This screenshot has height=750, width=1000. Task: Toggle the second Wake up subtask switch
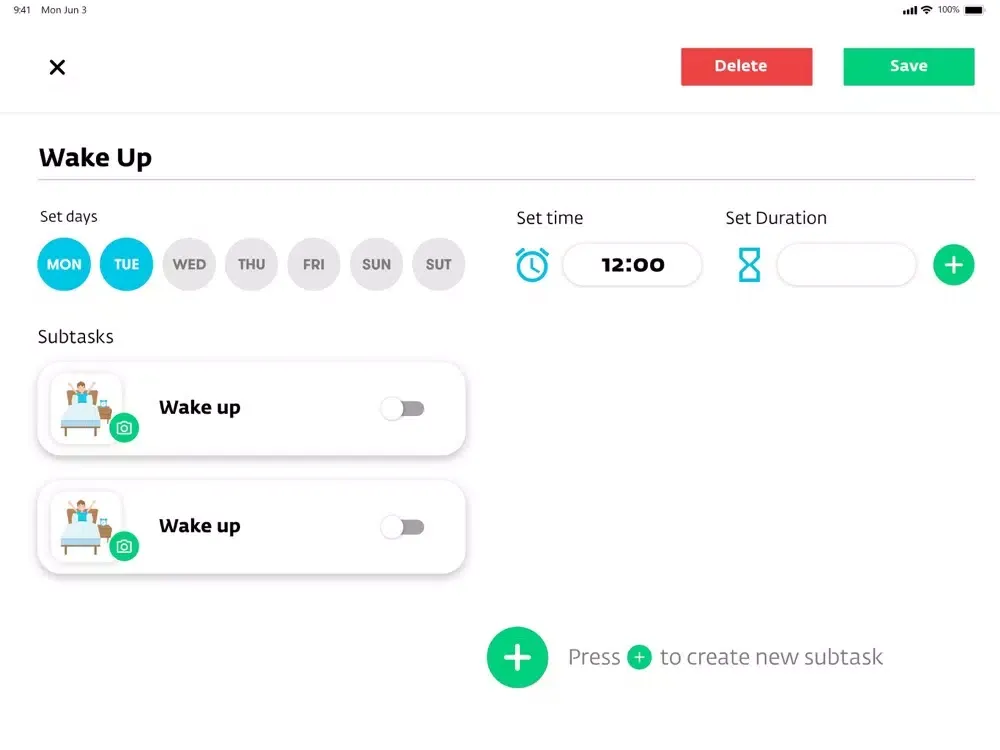coord(403,527)
